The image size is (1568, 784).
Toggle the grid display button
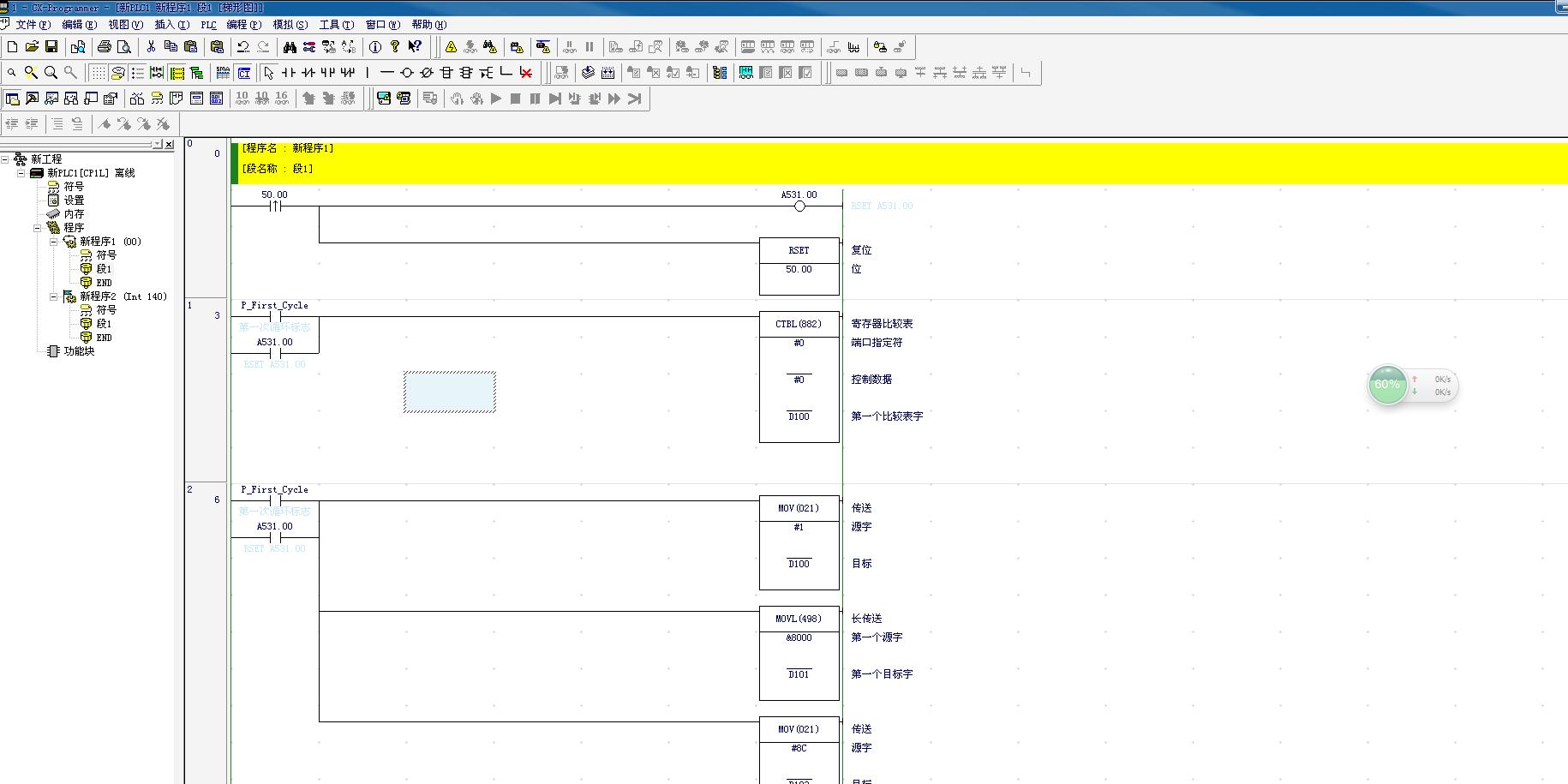pos(99,73)
